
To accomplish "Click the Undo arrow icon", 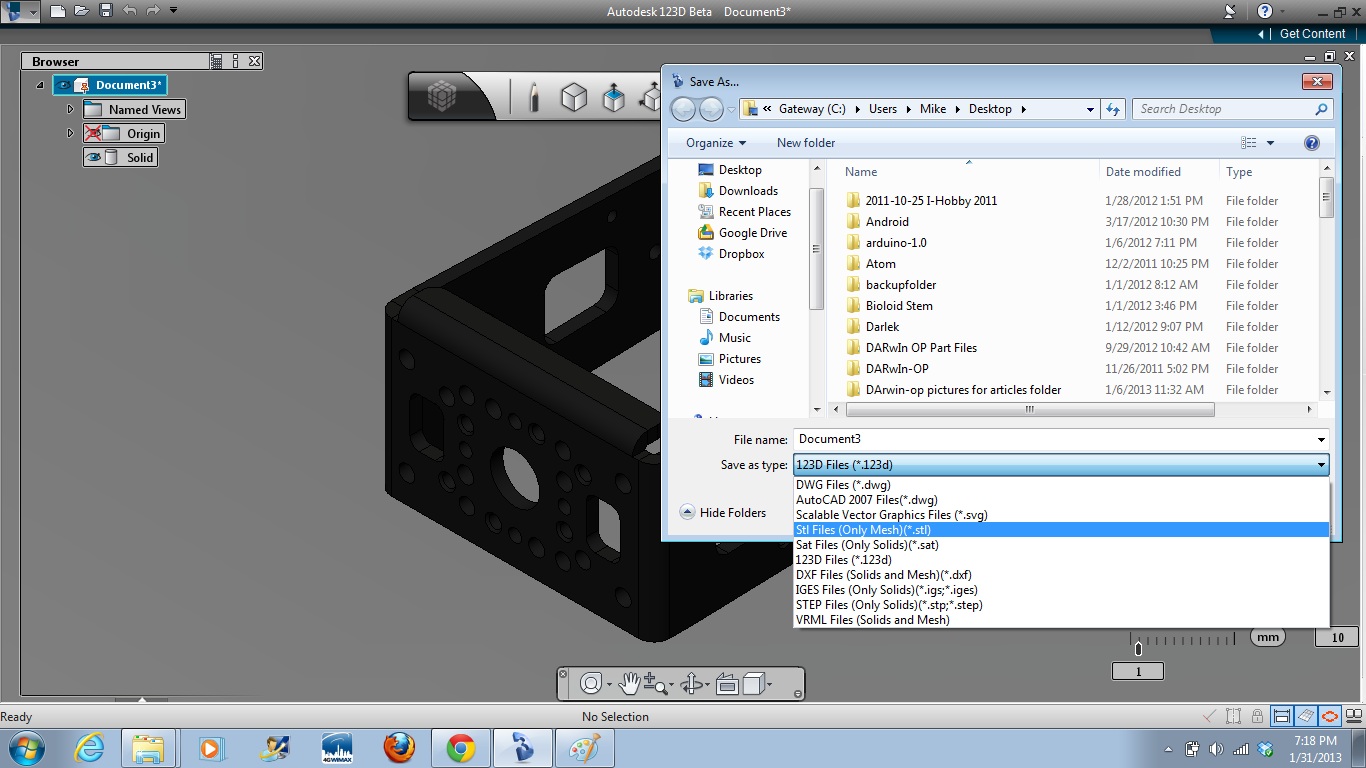I will 129,11.
